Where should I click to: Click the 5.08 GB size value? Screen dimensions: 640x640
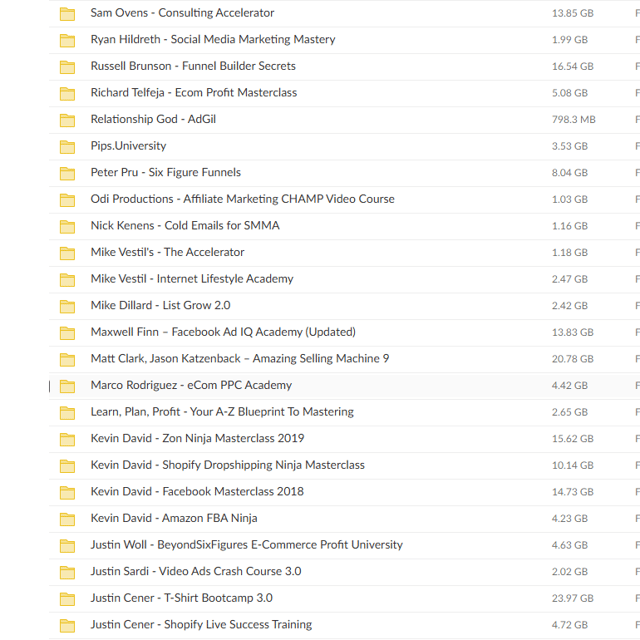(x=570, y=93)
